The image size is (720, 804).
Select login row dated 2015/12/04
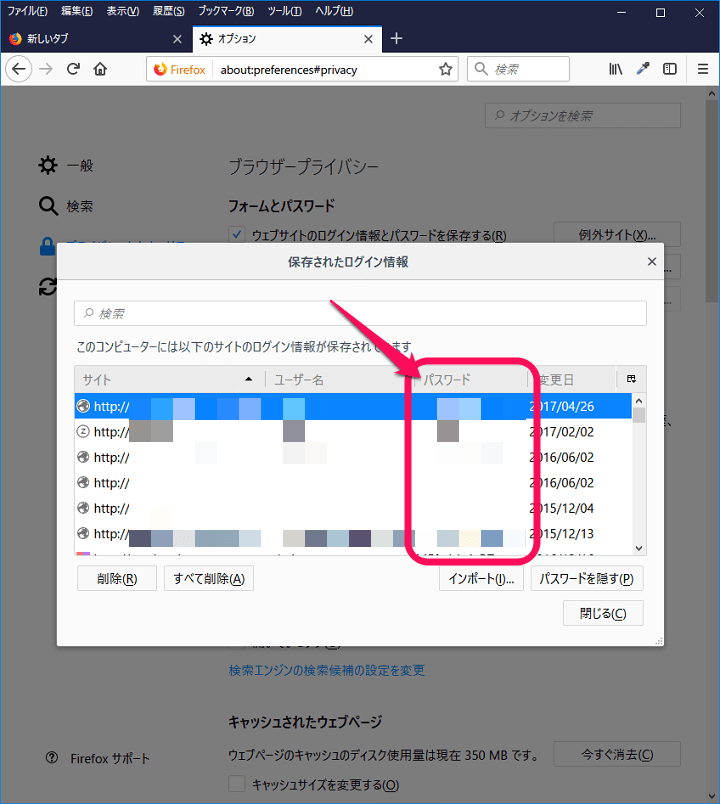coord(353,508)
